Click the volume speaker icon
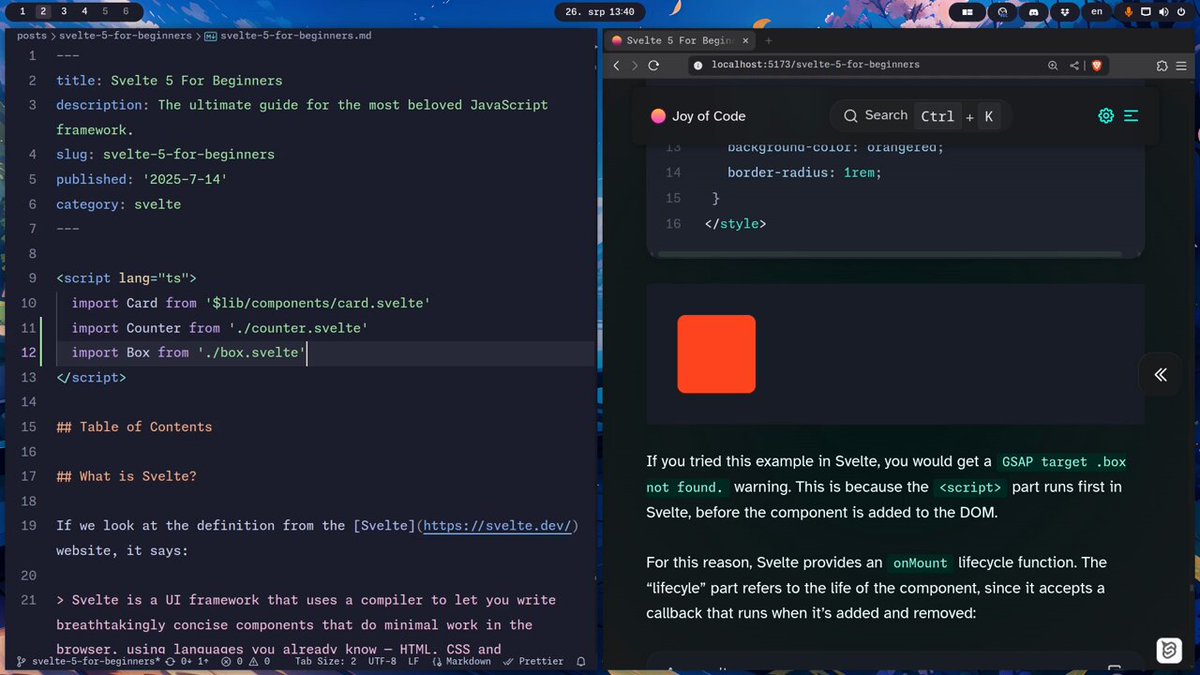1200x675 pixels. [1163, 12]
